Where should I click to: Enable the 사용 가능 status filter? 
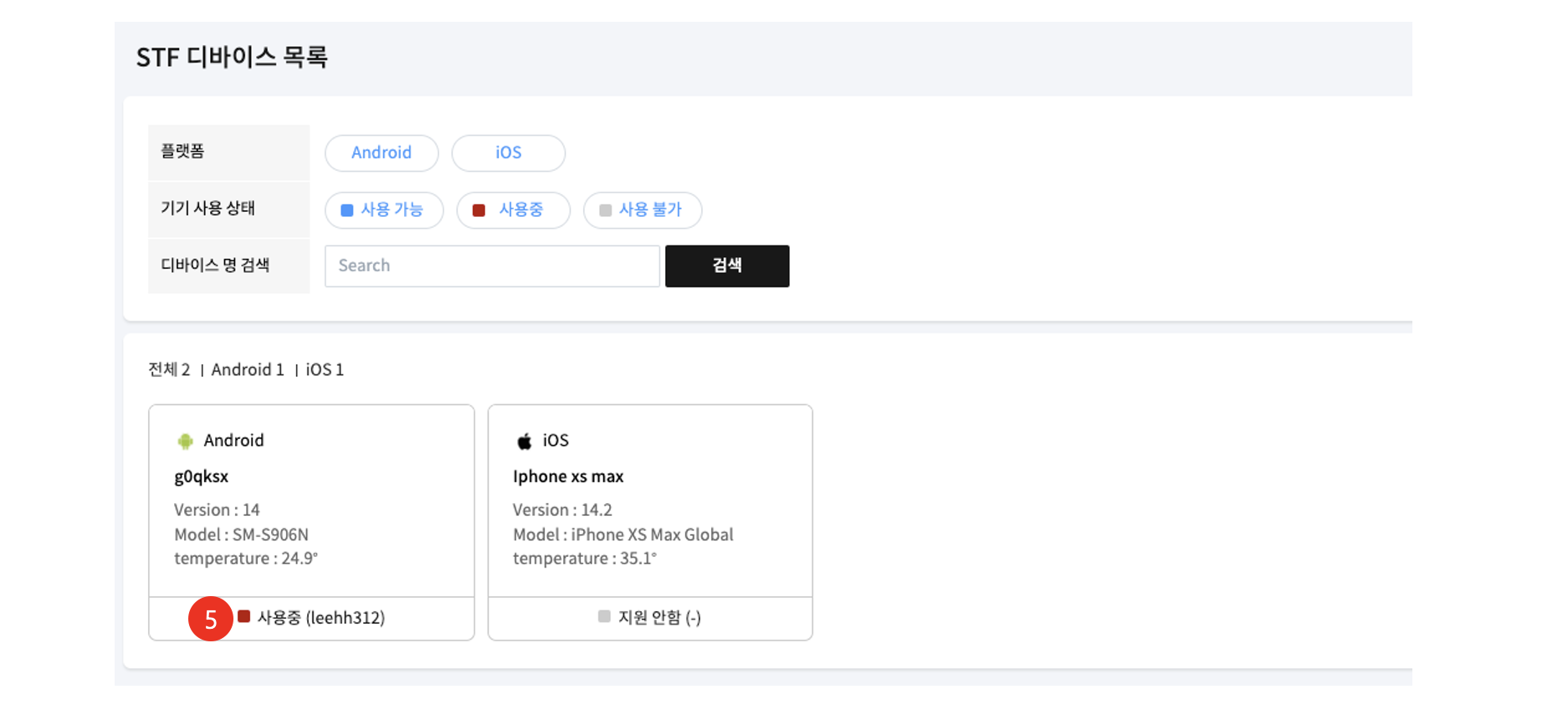coord(383,210)
